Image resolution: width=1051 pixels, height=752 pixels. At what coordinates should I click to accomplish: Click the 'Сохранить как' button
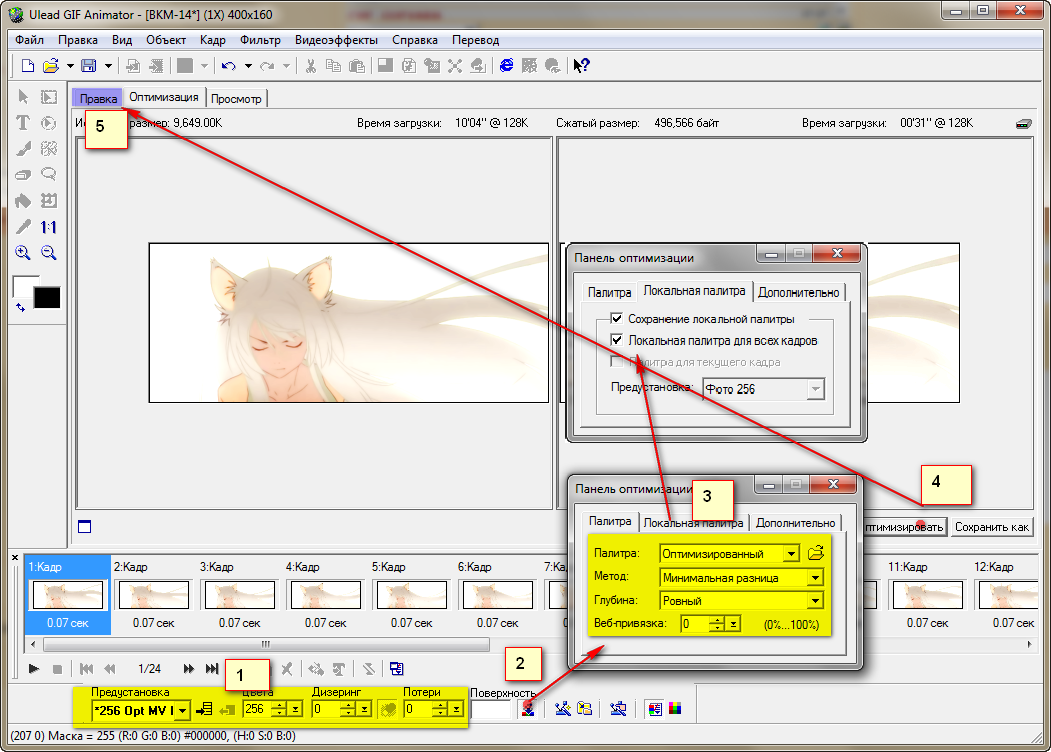coord(991,527)
